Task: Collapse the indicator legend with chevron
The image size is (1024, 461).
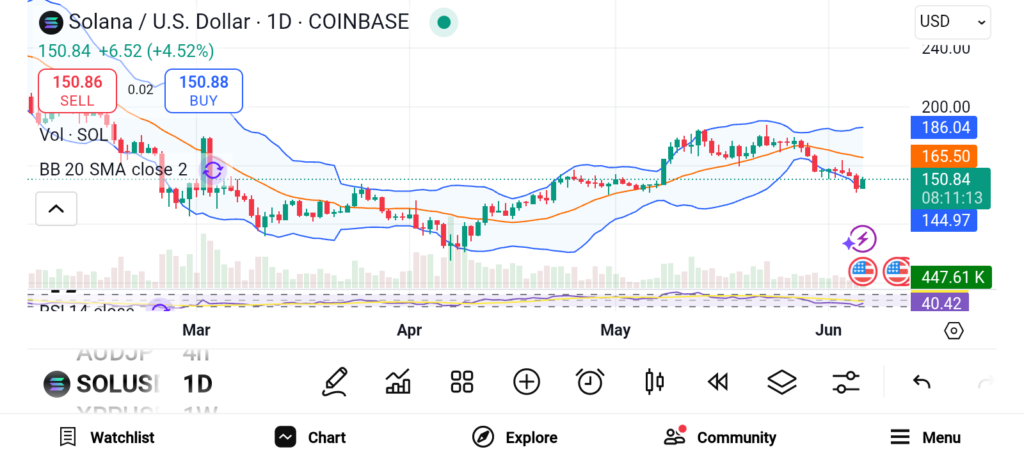Action: click(x=56, y=209)
